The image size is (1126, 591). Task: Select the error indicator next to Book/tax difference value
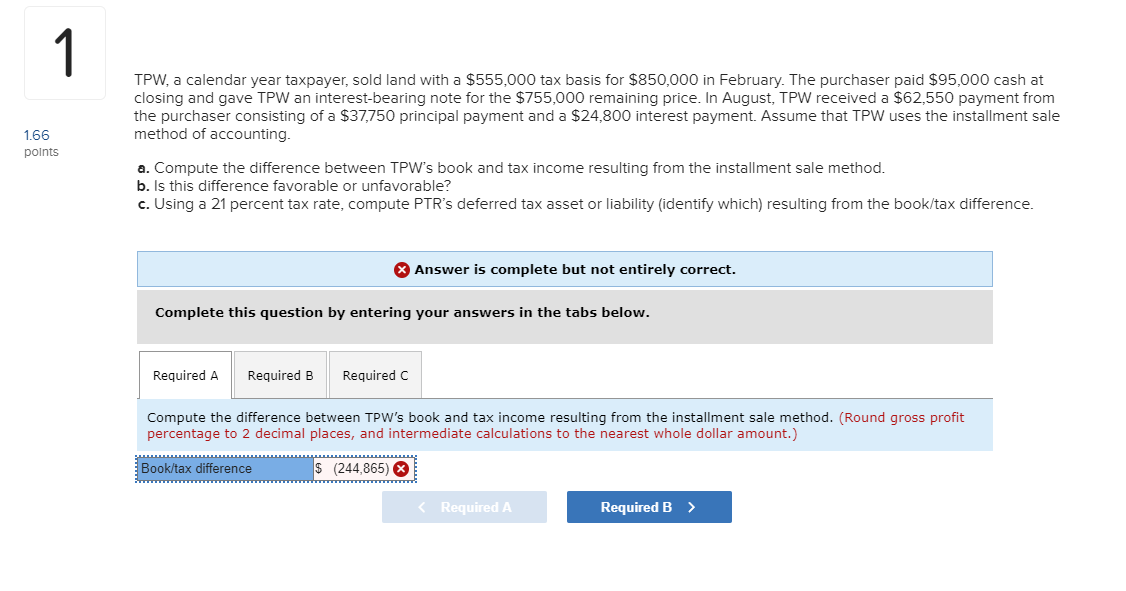point(402,468)
